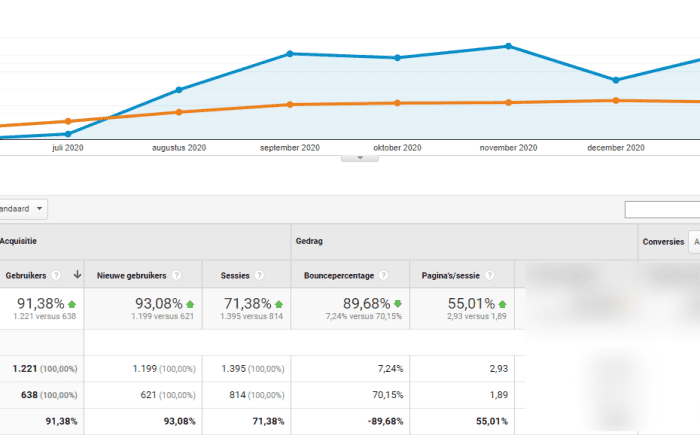Click green up arrow beside 91,38%
The width and height of the screenshot is (700, 435).
click(x=71, y=303)
